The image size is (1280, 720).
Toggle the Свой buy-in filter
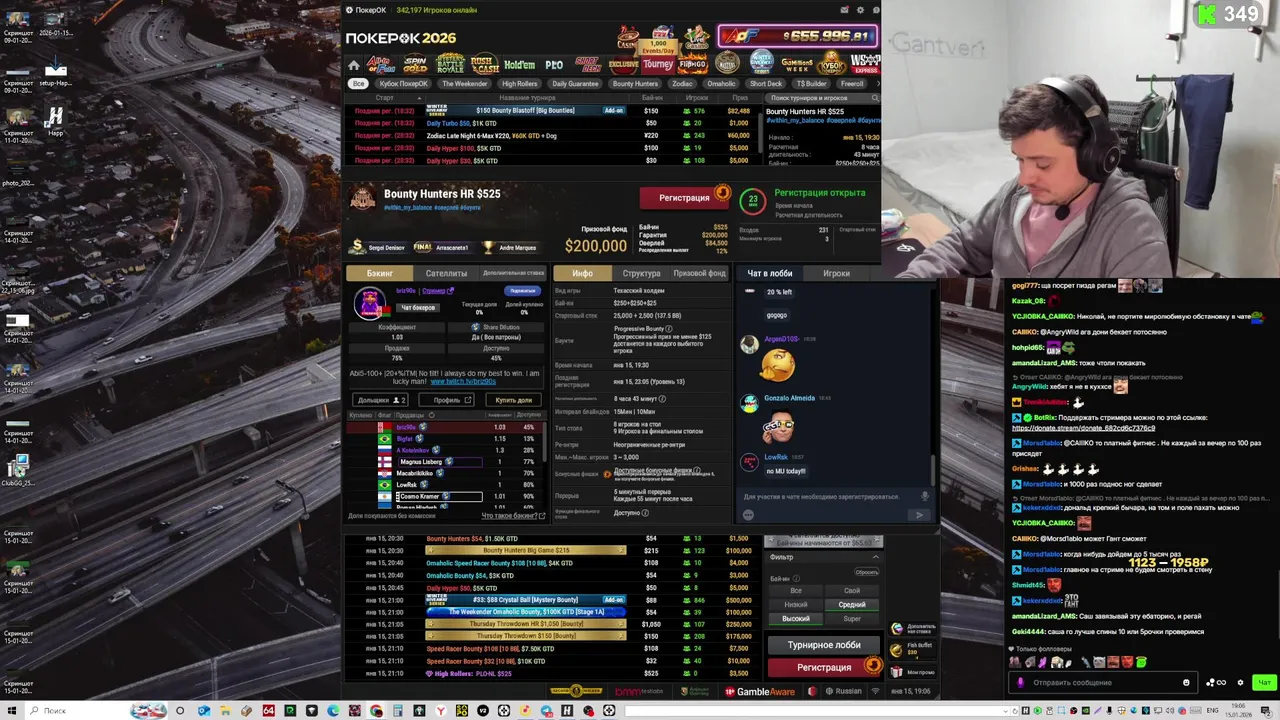852,590
